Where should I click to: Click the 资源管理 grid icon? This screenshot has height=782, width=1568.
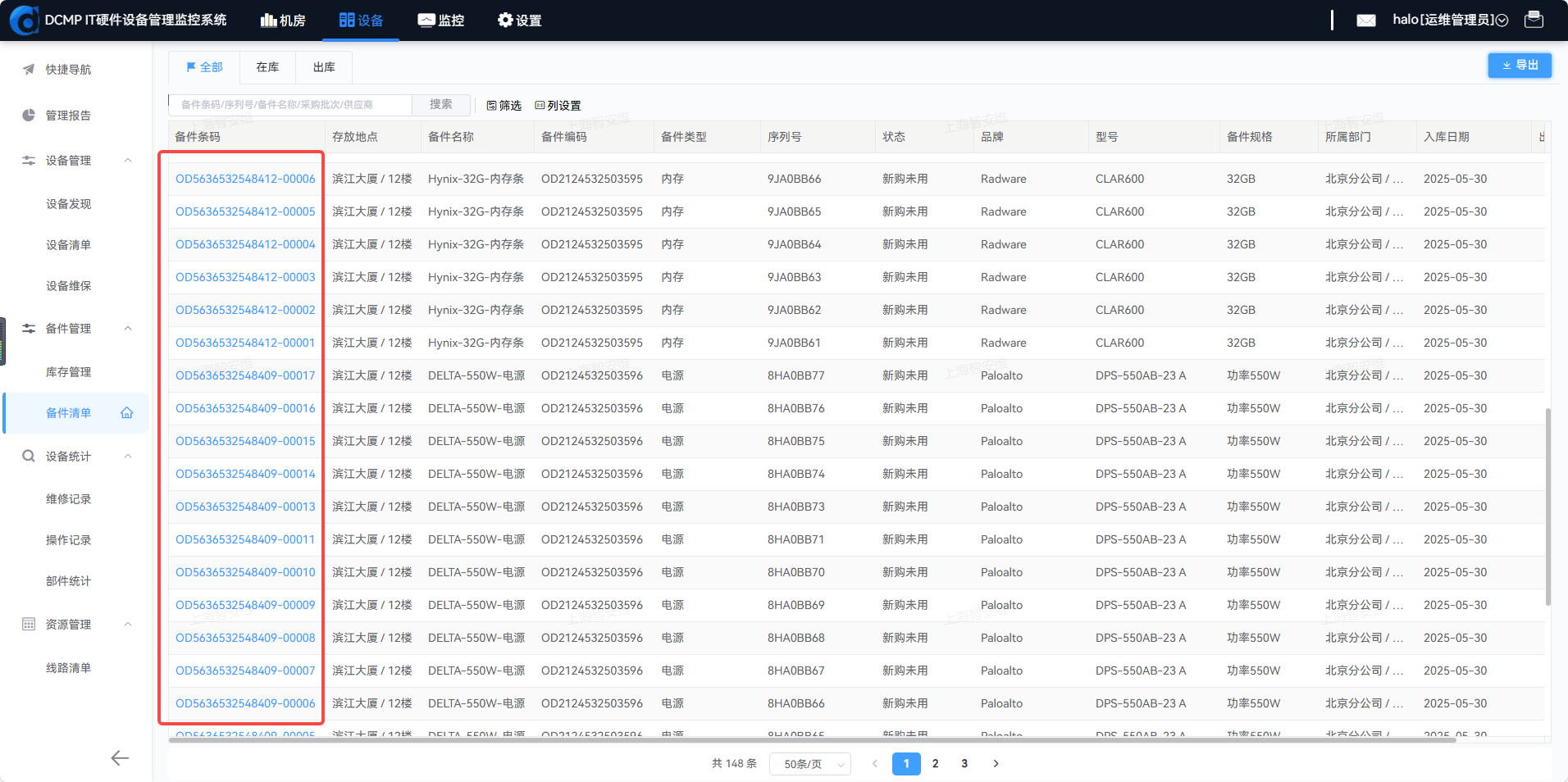(x=29, y=625)
